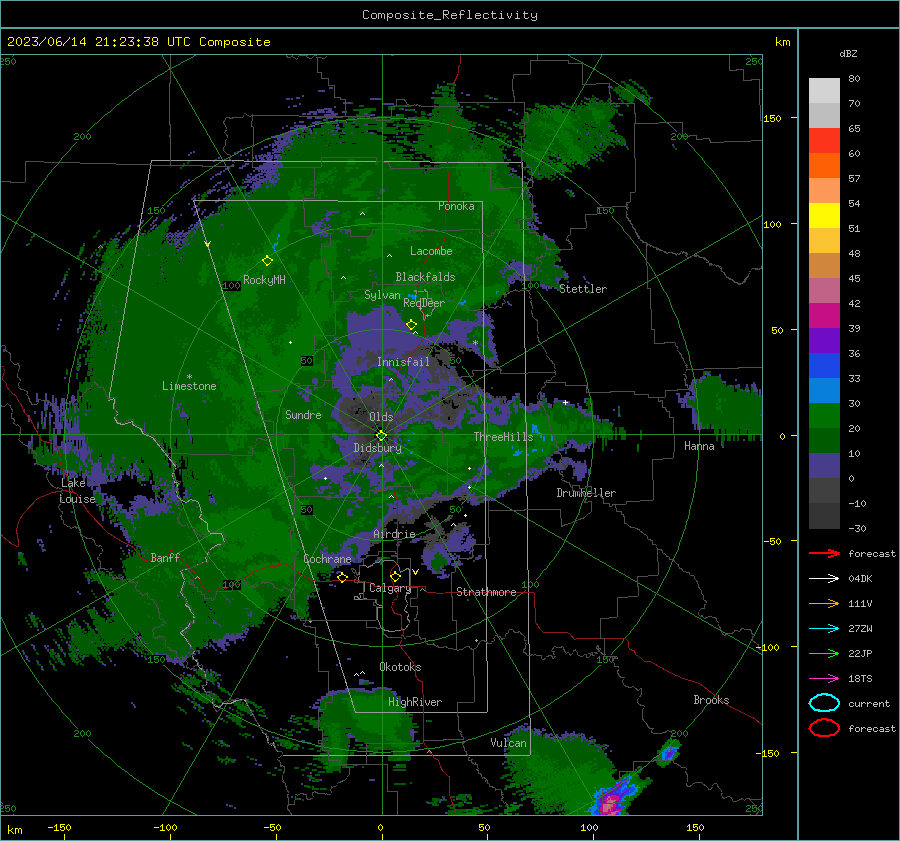Click the Didsbury city label
This screenshot has width=900, height=841.
point(378,448)
